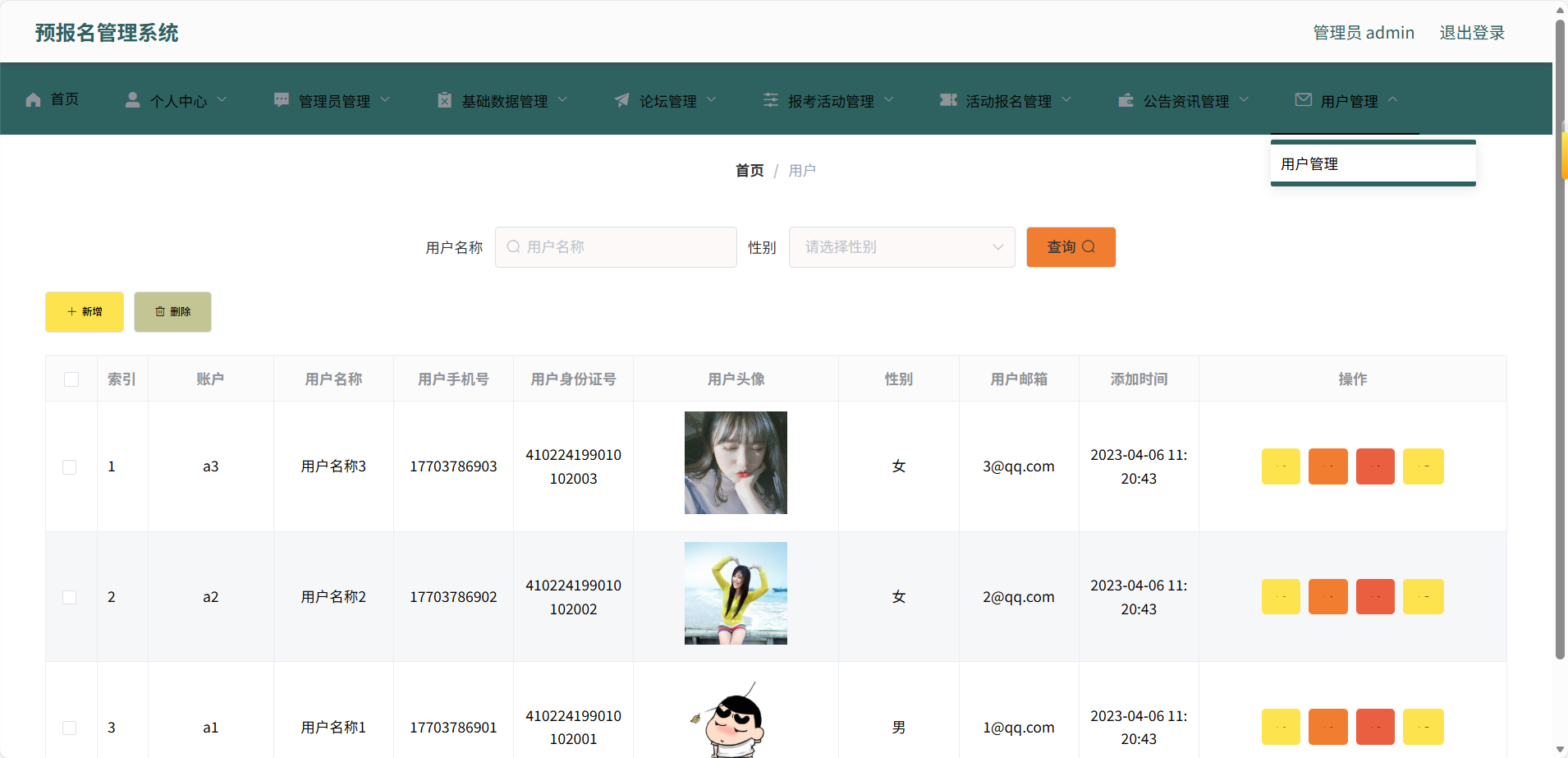Viewport: 1568px width, 758px height.
Task: Click the 新增 add button
Action: point(85,312)
